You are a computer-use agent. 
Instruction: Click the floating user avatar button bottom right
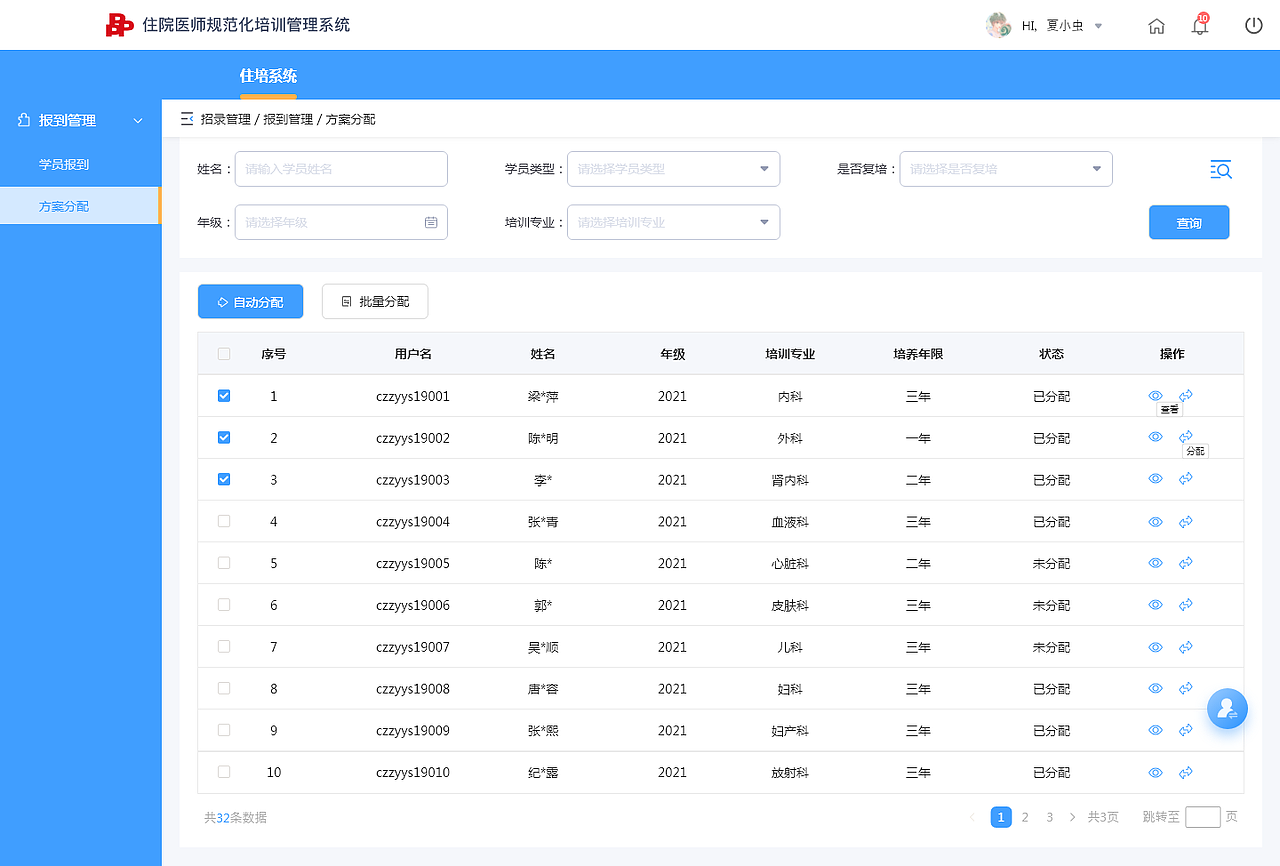coord(1227,708)
